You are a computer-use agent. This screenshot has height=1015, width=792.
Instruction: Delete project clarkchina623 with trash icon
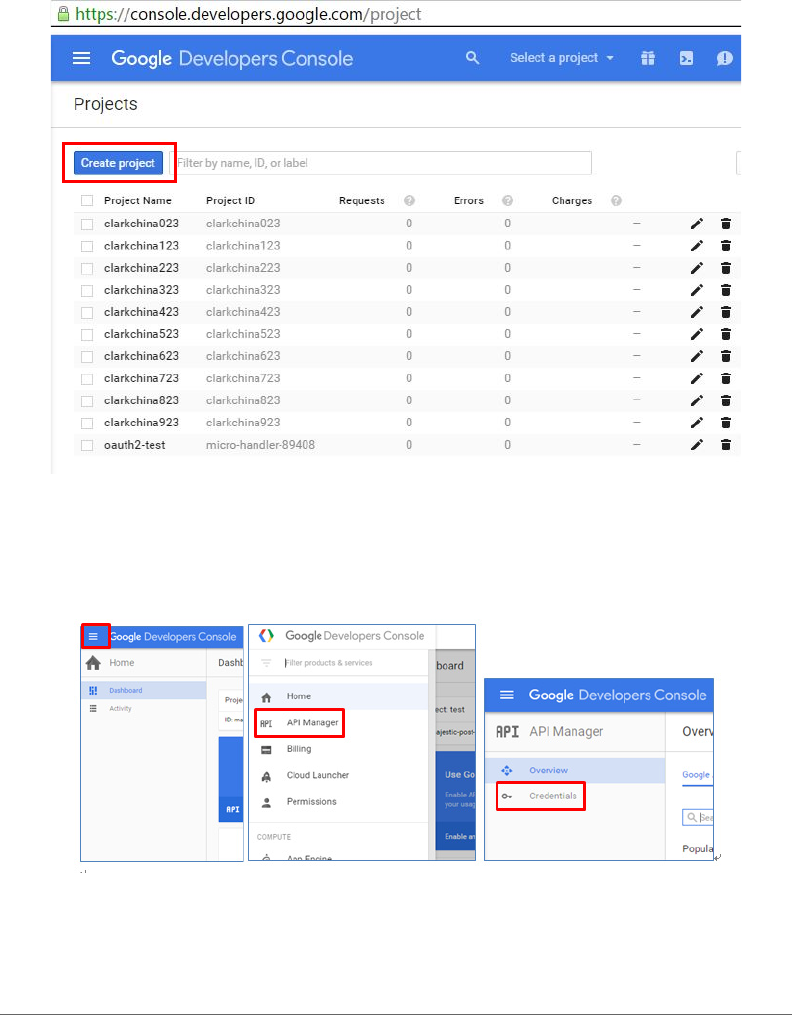[726, 356]
